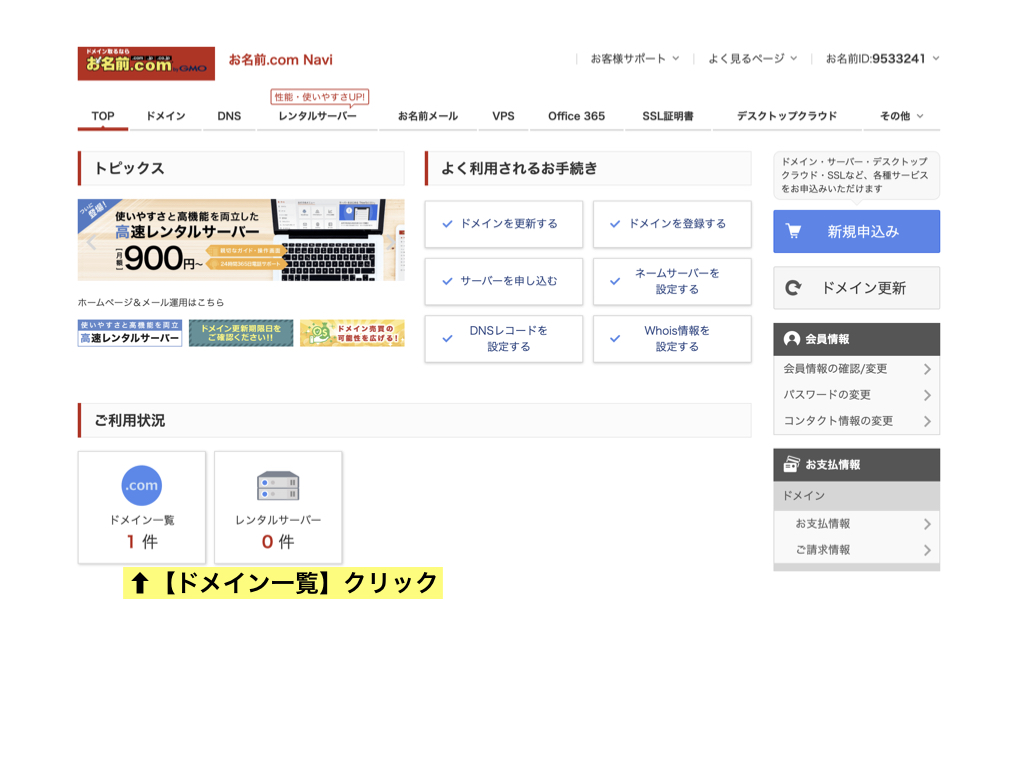The height and width of the screenshot is (768, 1024).
Task: Click checkmark icon beside DNSレコードを設定する
Action: point(447,339)
